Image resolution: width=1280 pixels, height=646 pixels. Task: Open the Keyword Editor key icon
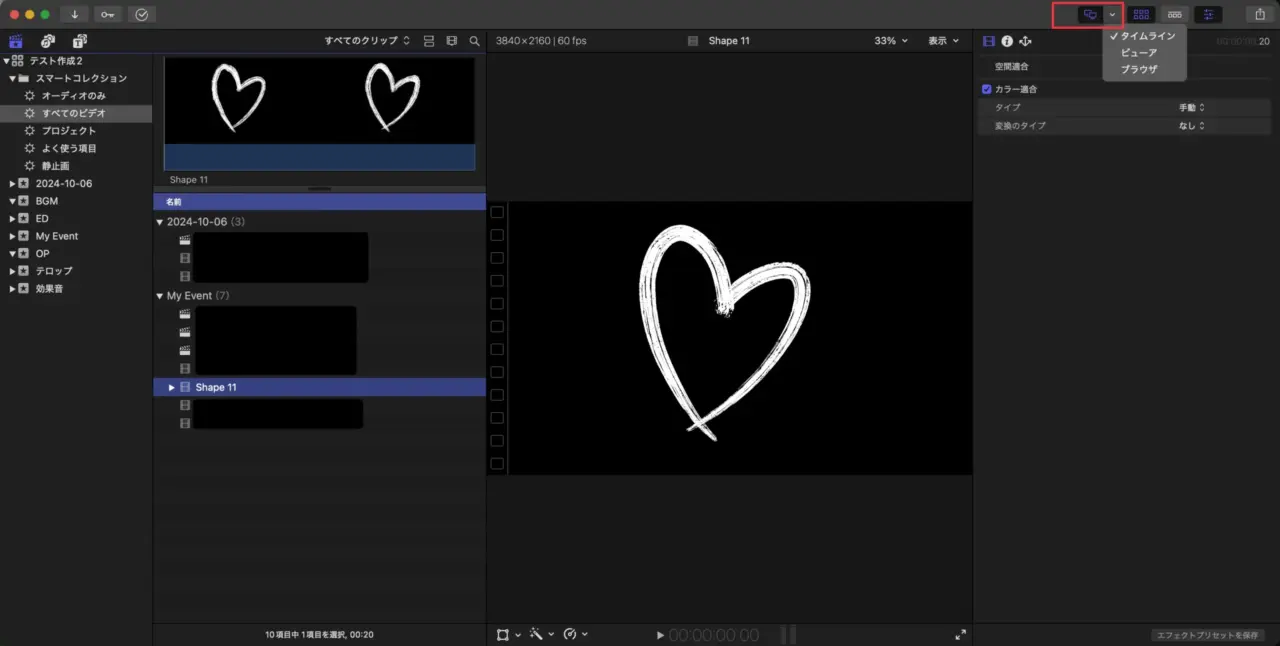[108, 14]
